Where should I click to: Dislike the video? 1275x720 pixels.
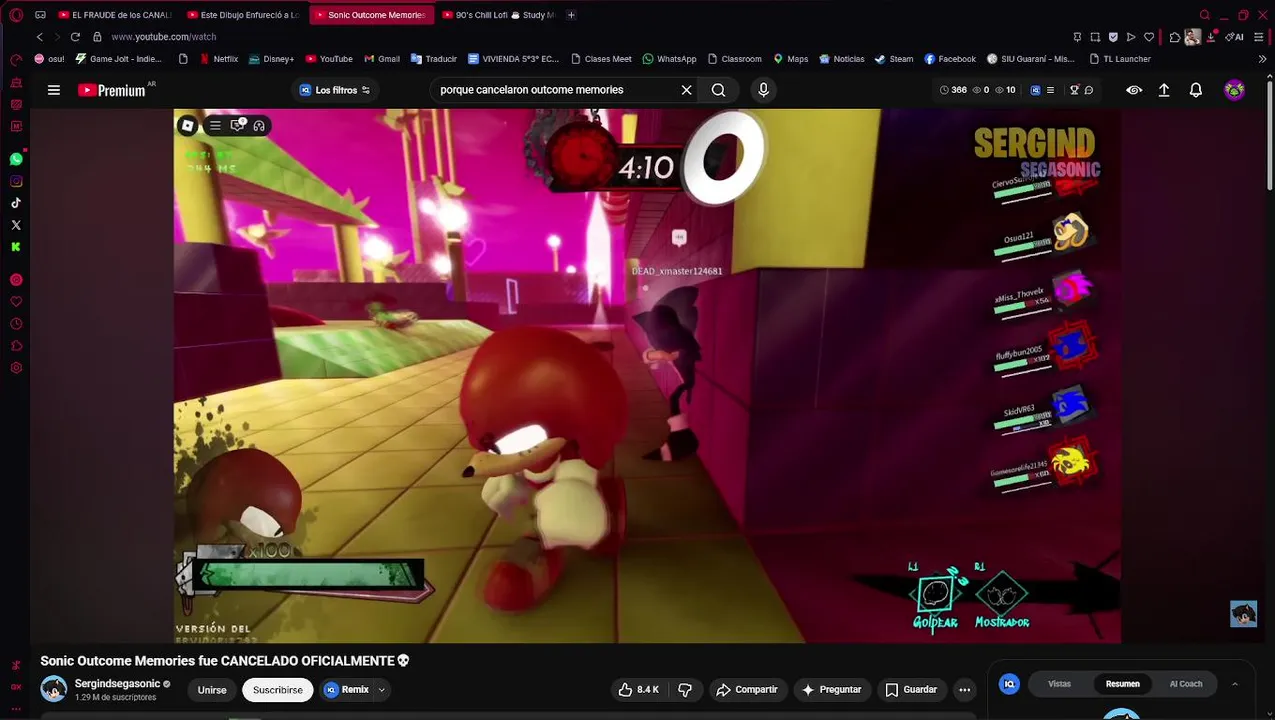[x=685, y=690]
